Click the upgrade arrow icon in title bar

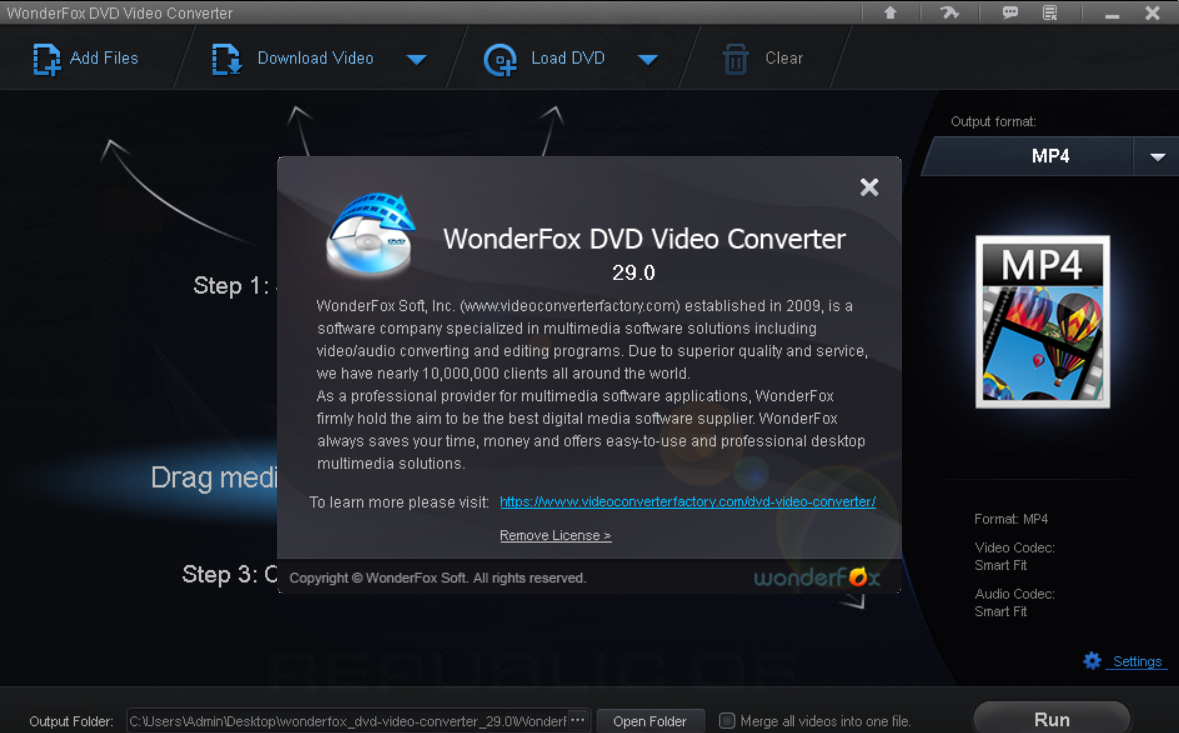click(x=890, y=13)
